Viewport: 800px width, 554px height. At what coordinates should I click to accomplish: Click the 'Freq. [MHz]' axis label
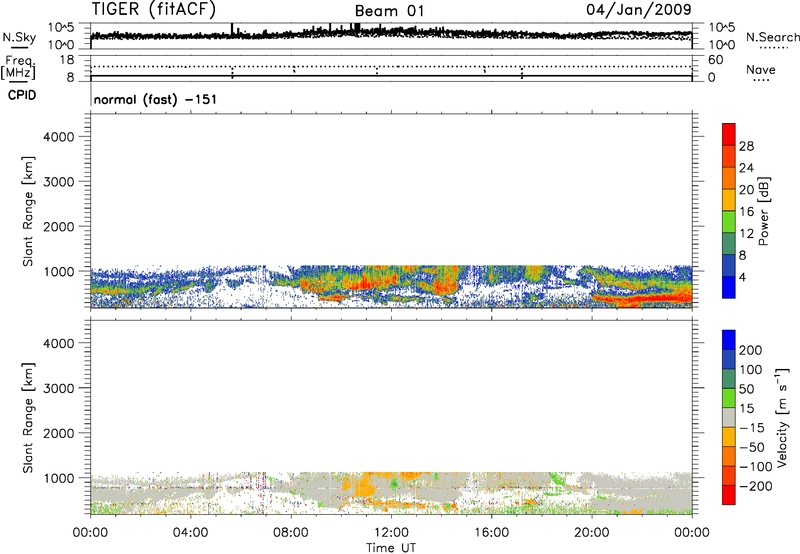click(x=19, y=67)
